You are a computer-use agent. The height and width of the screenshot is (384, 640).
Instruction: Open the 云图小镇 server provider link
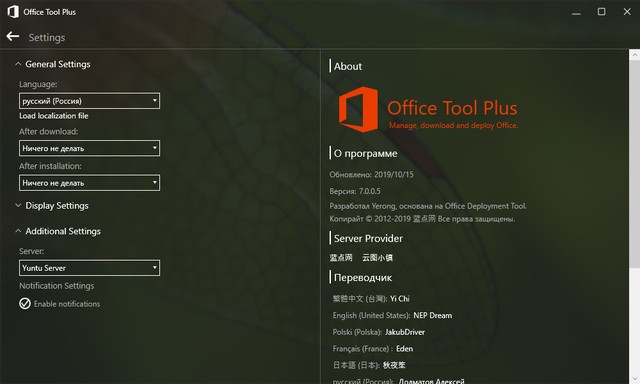pyautogui.click(x=378, y=257)
